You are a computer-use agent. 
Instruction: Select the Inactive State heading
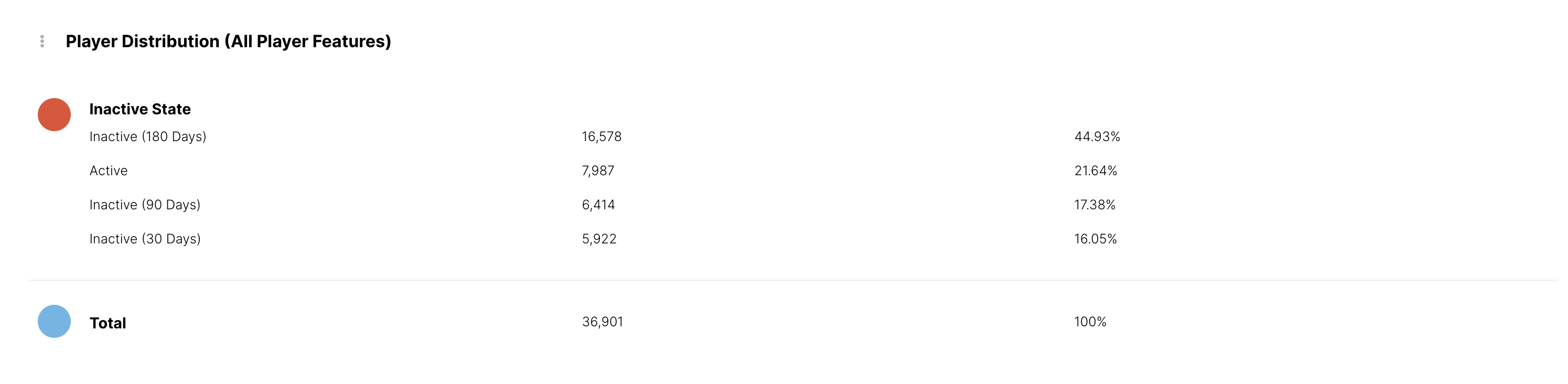(140, 109)
